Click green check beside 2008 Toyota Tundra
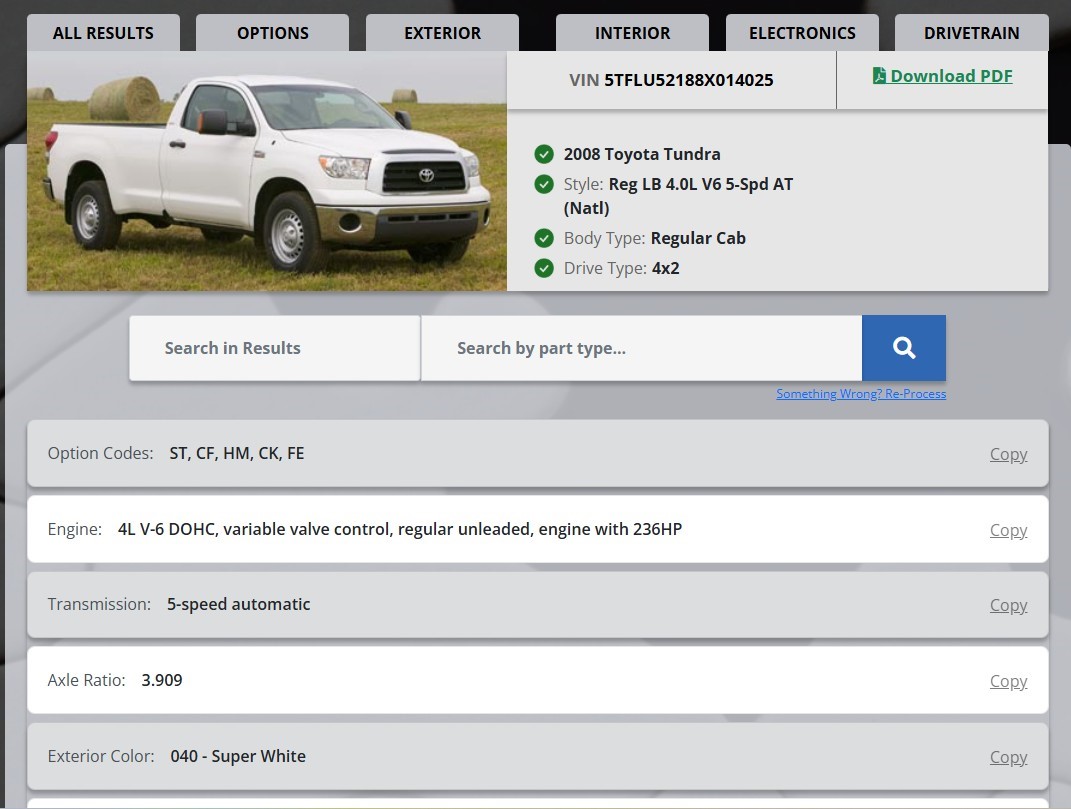 pos(544,154)
